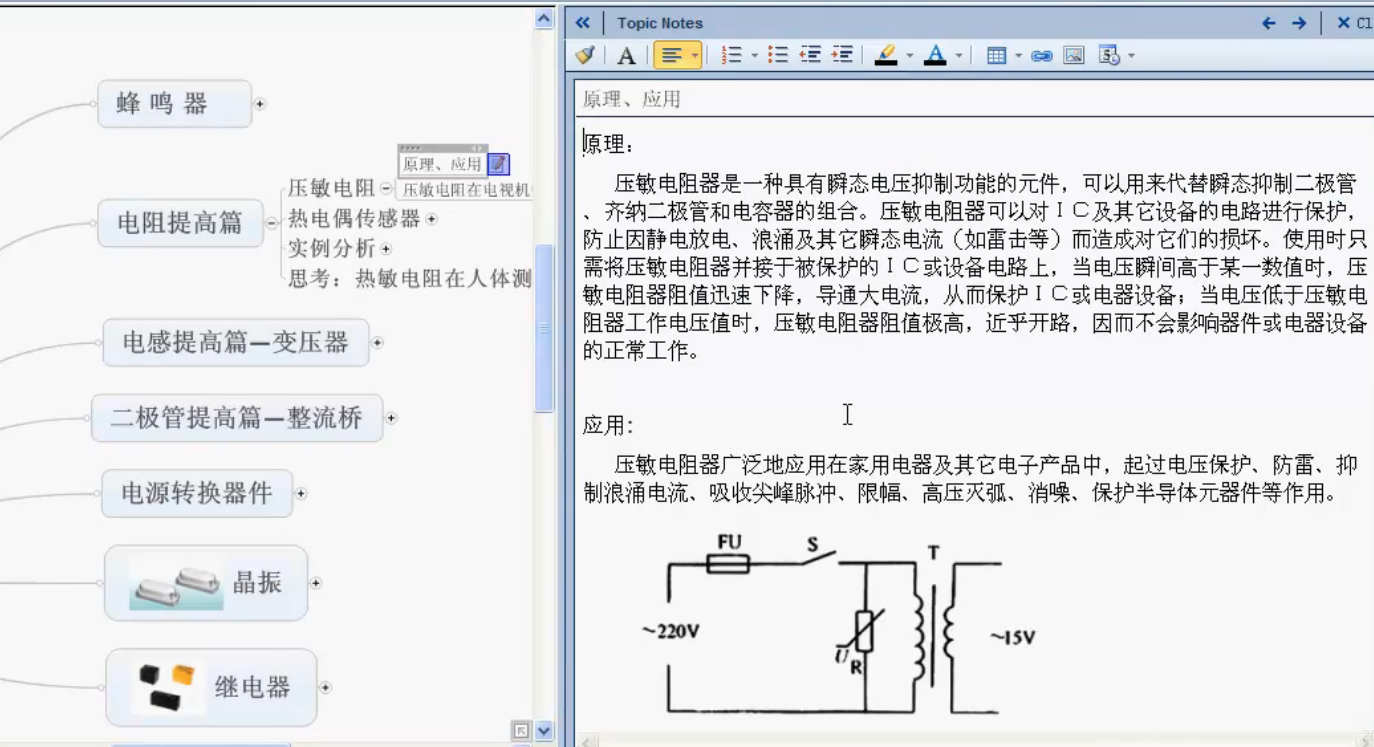Open the font settings 'A' icon
The image size is (1374, 747).
pos(626,56)
